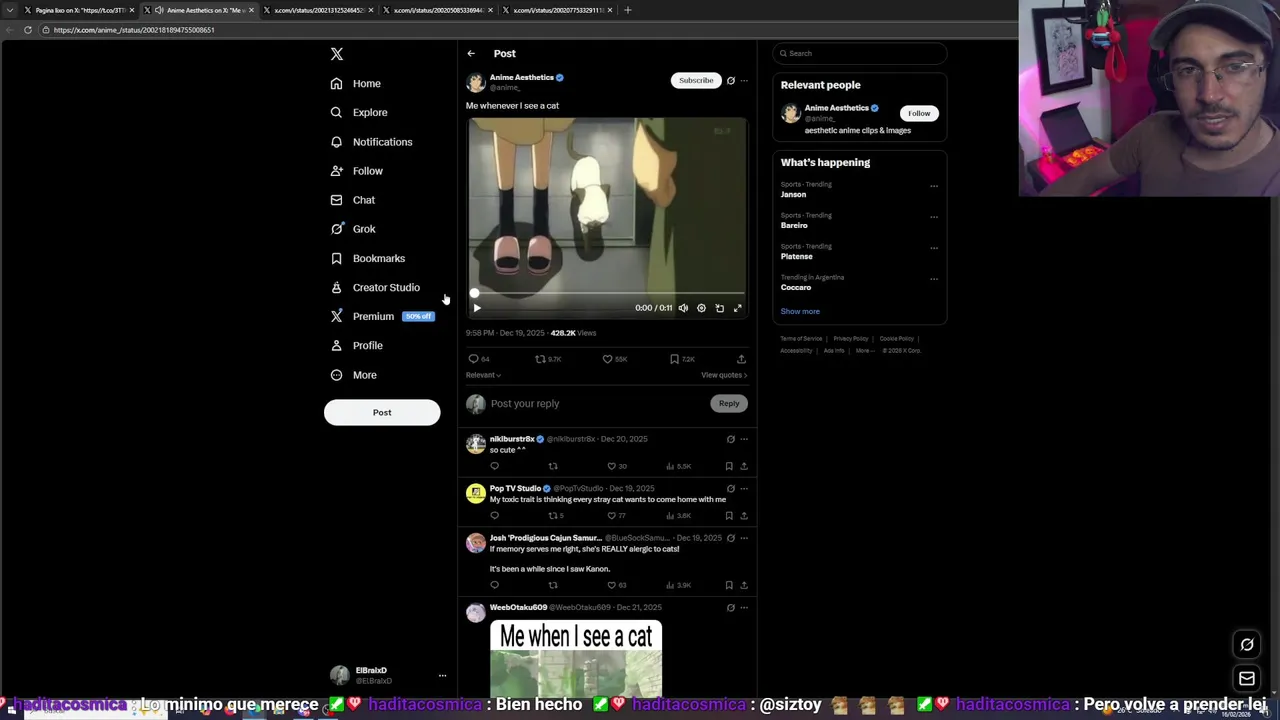Open Creator Studio
This screenshot has width=1280, height=720.
click(375, 287)
